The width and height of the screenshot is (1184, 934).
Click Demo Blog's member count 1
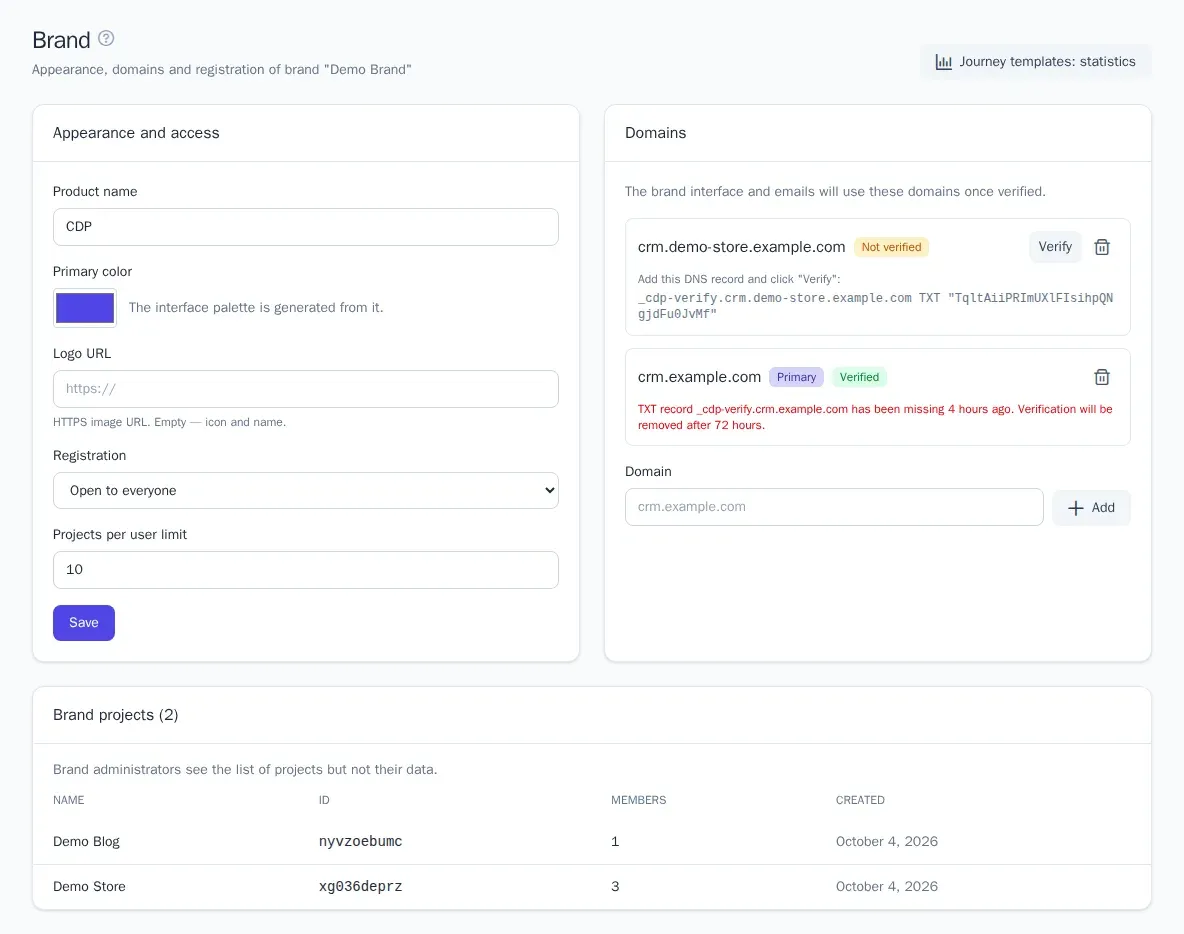tap(615, 841)
